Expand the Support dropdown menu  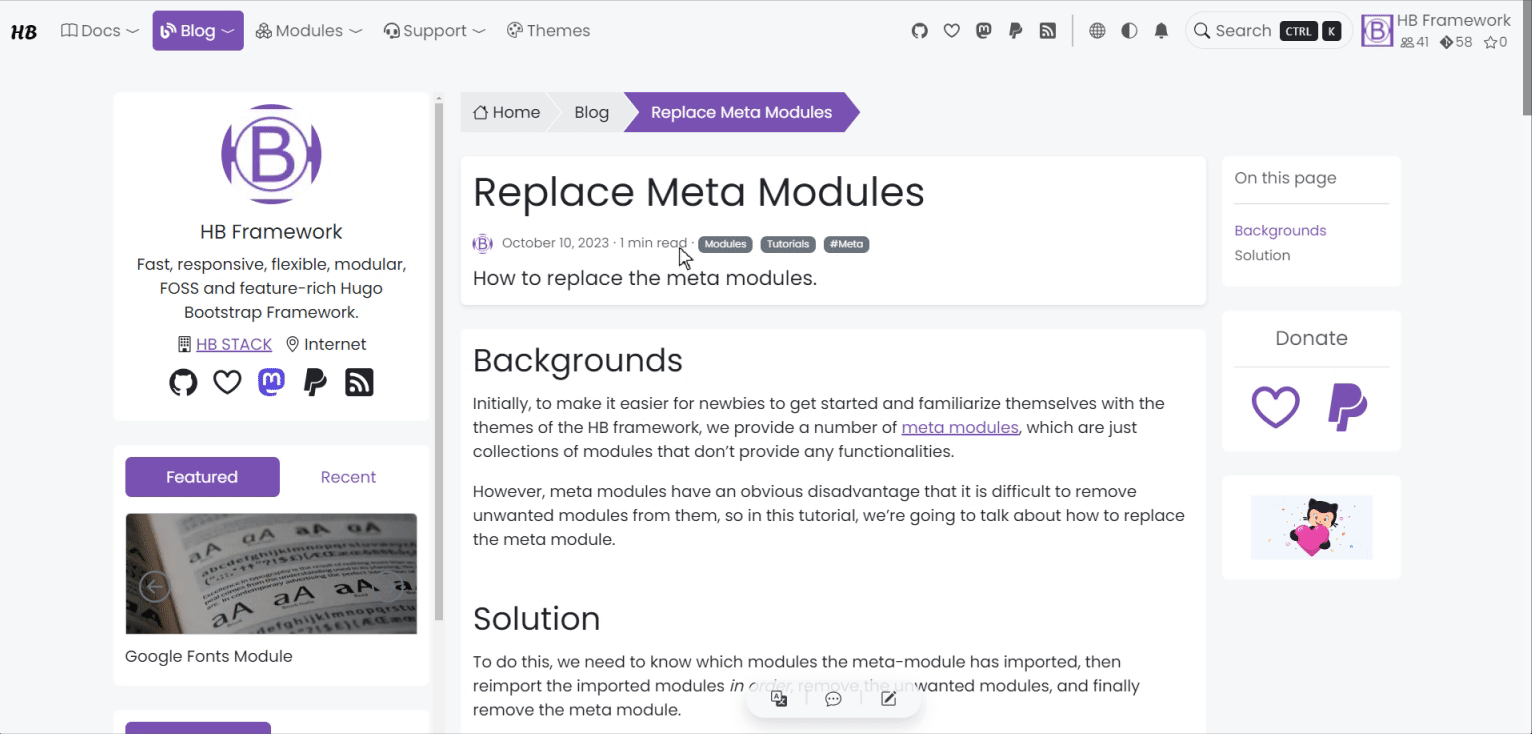(x=434, y=31)
